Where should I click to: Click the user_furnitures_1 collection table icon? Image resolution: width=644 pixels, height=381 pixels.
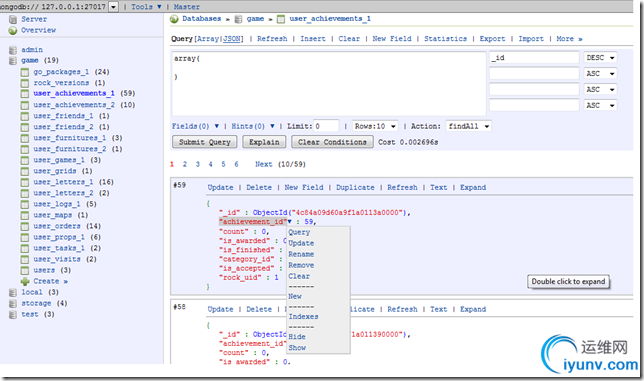click(x=25, y=138)
